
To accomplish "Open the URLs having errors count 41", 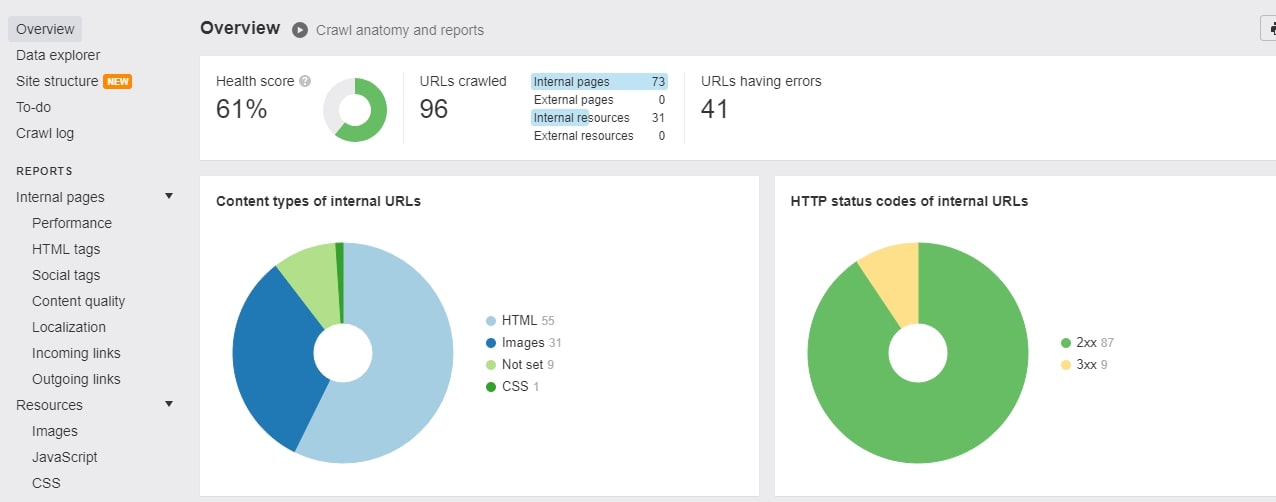I will (715, 109).
